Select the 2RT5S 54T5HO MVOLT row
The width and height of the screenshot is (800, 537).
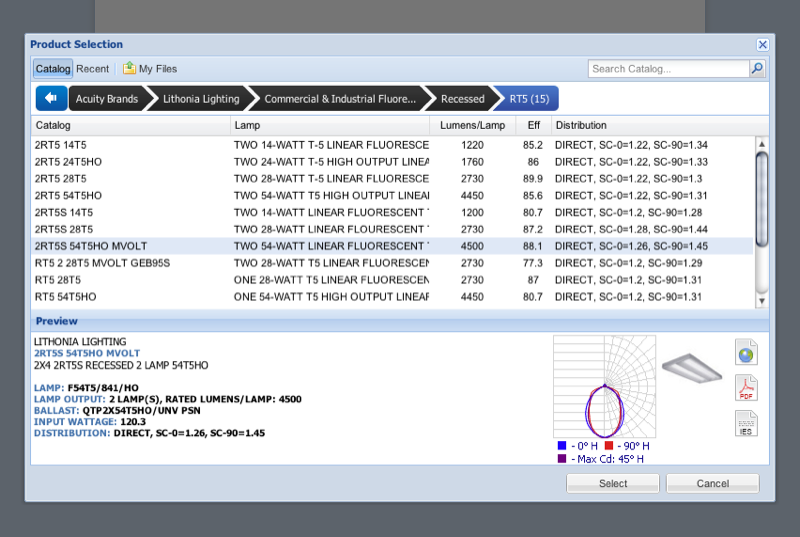[x=392, y=246]
